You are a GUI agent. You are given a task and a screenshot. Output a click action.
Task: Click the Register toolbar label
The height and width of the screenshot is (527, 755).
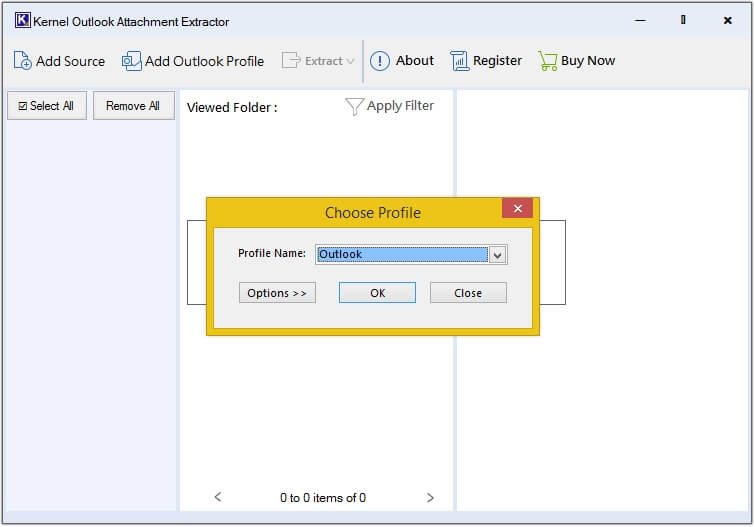point(497,61)
